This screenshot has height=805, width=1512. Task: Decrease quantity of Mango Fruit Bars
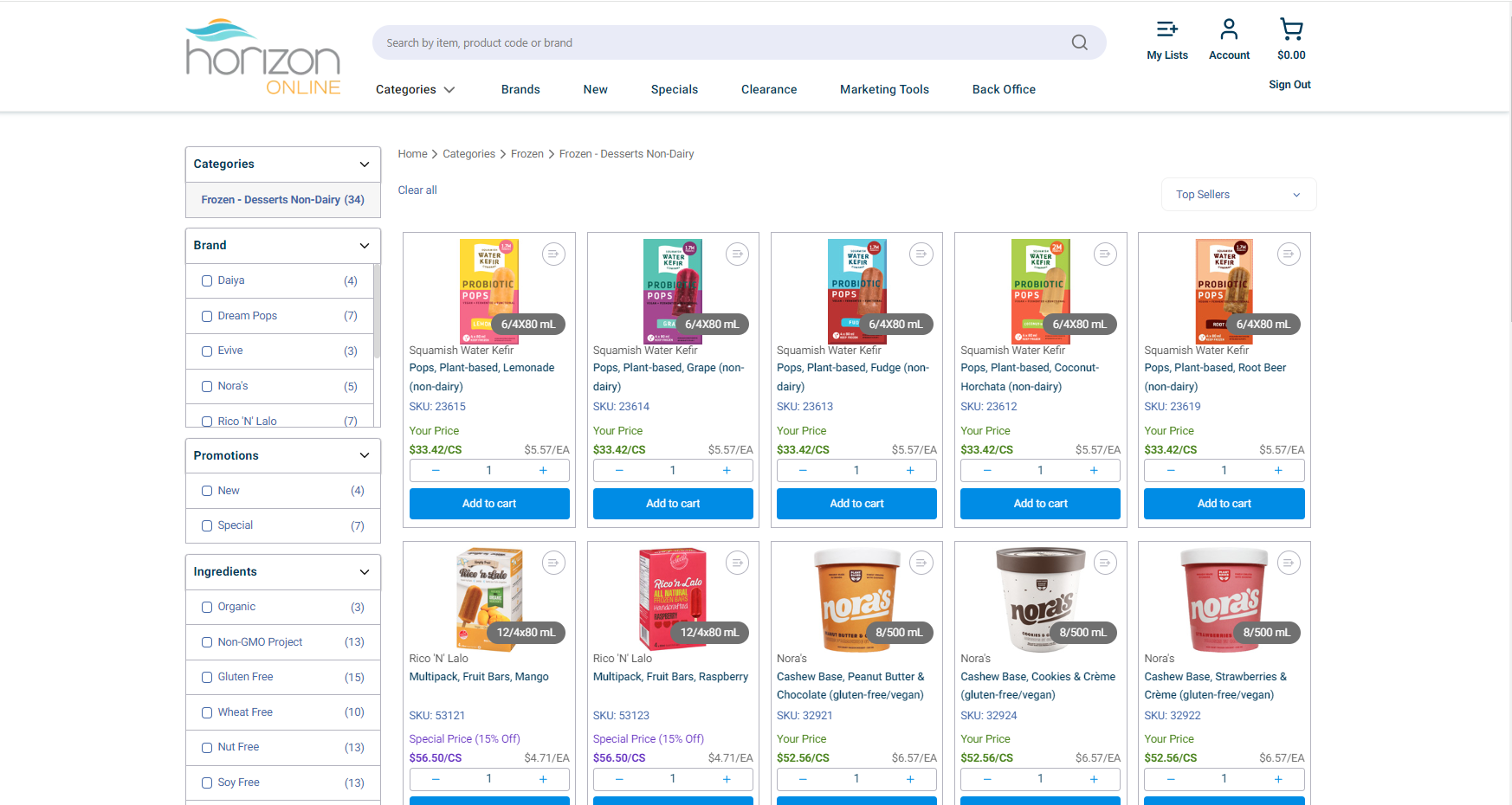click(436, 779)
